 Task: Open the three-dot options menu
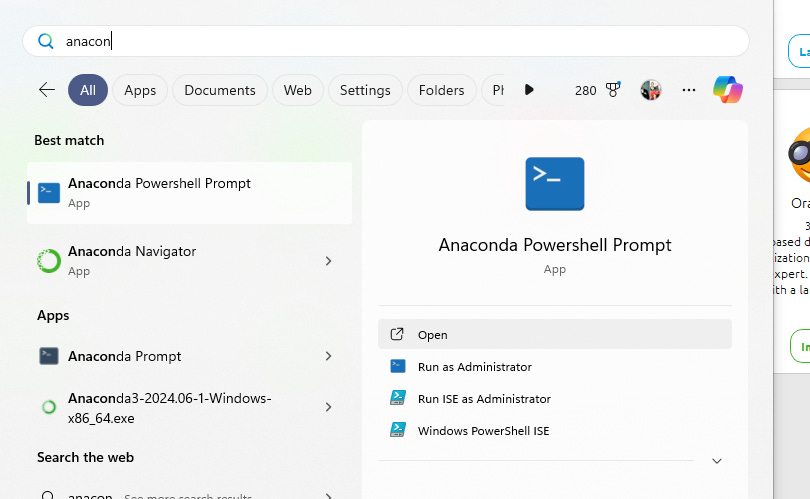[x=689, y=90]
